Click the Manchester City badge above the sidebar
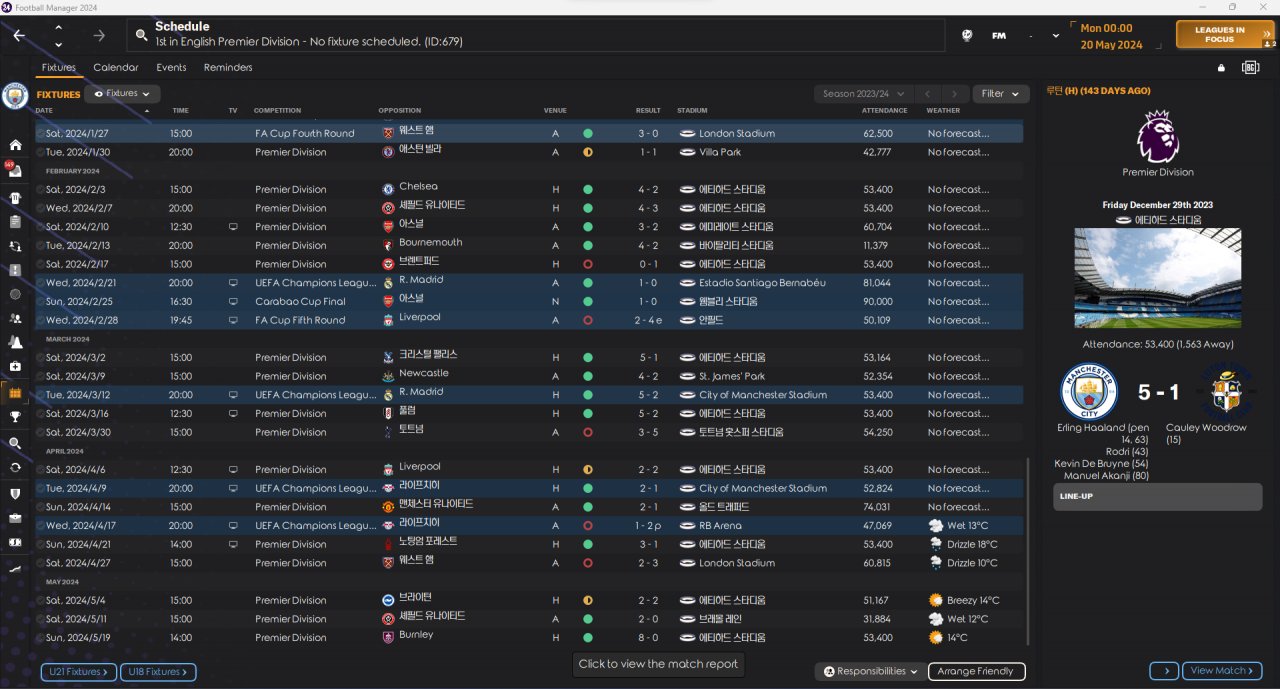The width and height of the screenshot is (1280, 689). 15,95
